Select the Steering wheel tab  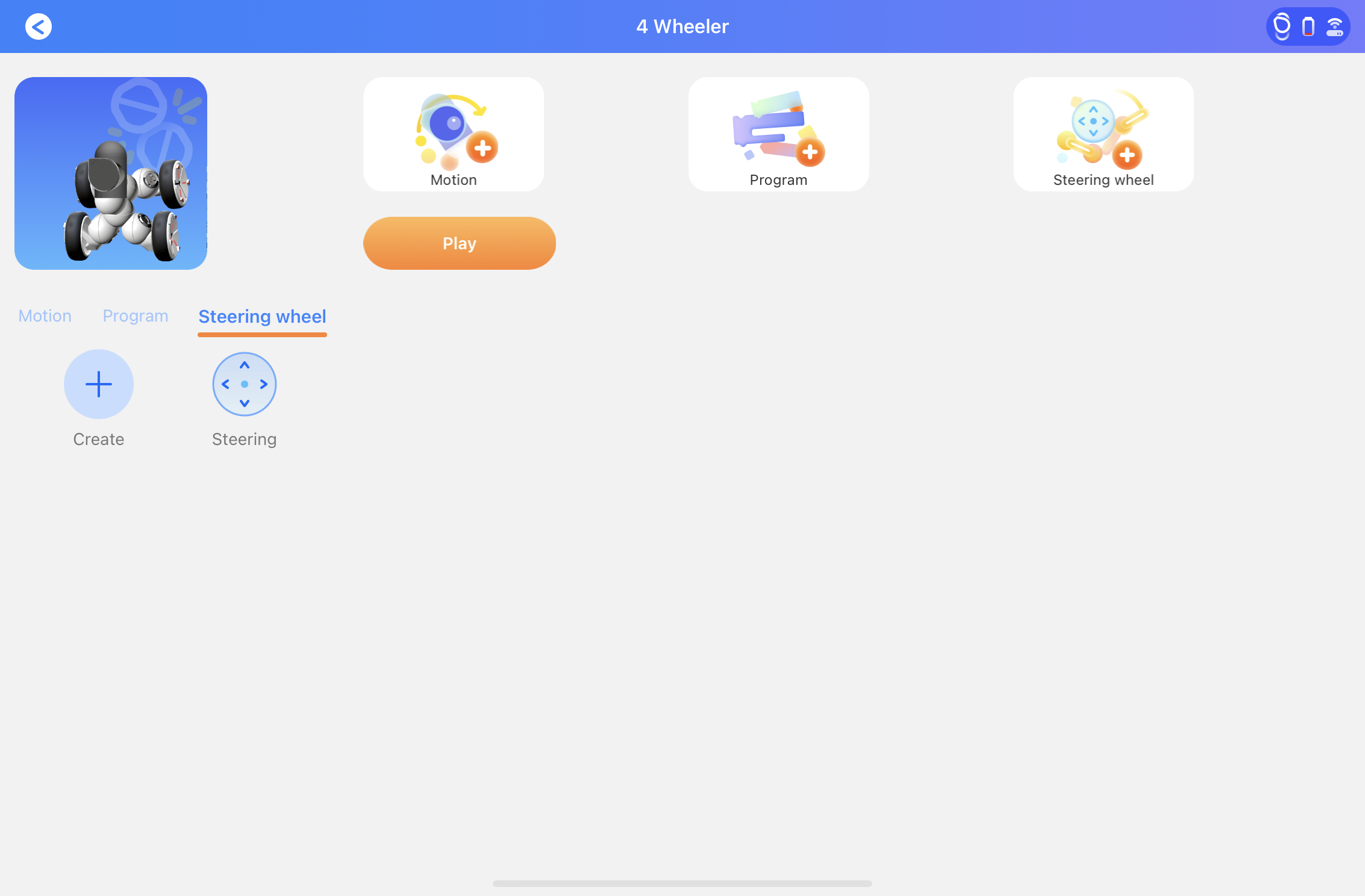[x=262, y=316]
